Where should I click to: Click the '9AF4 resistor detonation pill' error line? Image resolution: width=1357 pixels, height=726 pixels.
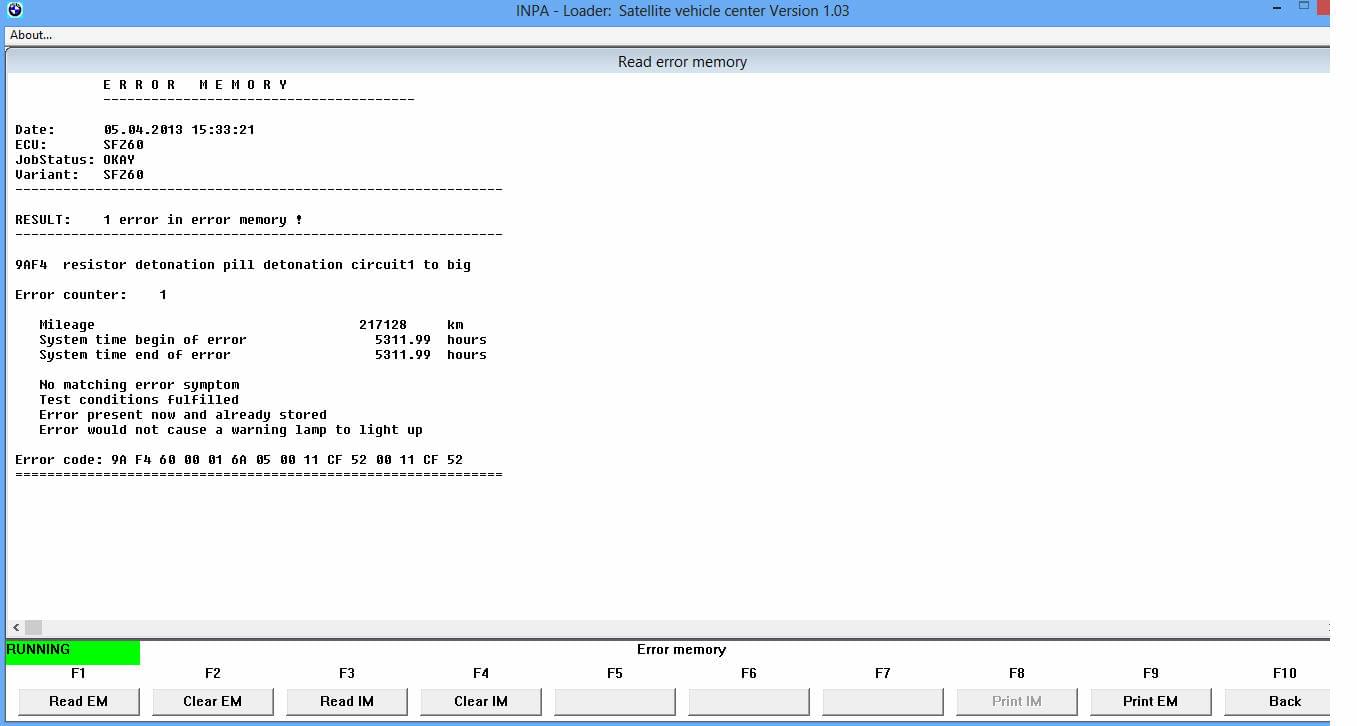point(243,265)
